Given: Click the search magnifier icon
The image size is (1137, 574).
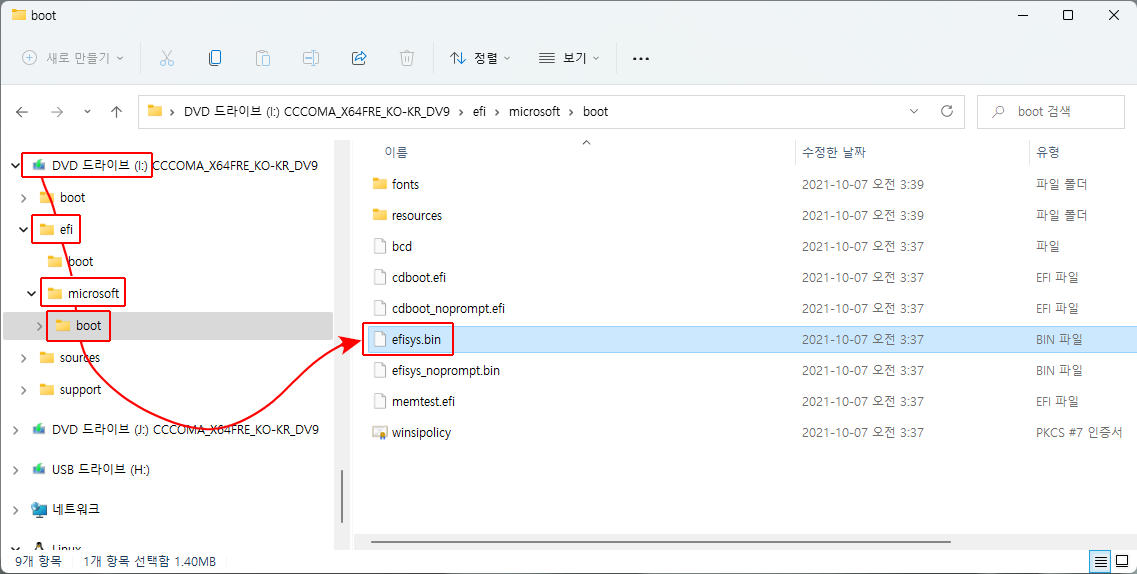Looking at the screenshot, I should pyautogui.click(x=999, y=112).
